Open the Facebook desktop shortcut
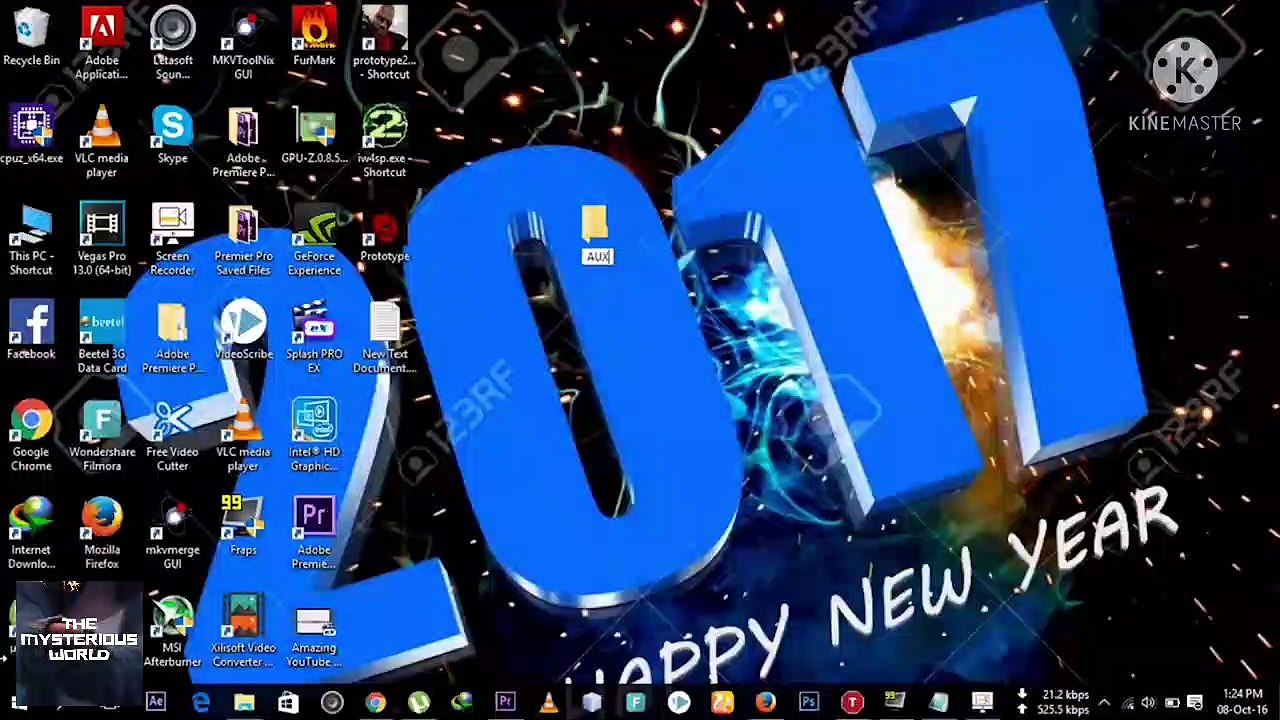The height and width of the screenshot is (720, 1280). pyautogui.click(x=31, y=331)
